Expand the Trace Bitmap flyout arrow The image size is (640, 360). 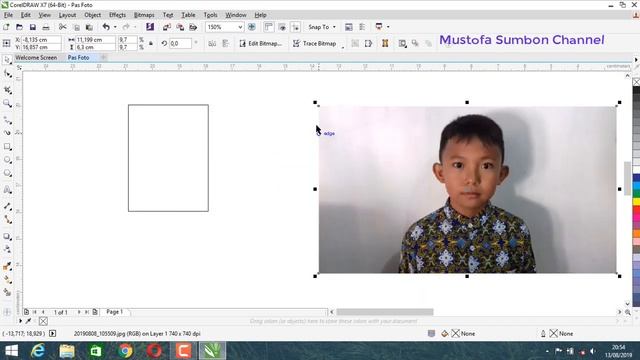342,48
